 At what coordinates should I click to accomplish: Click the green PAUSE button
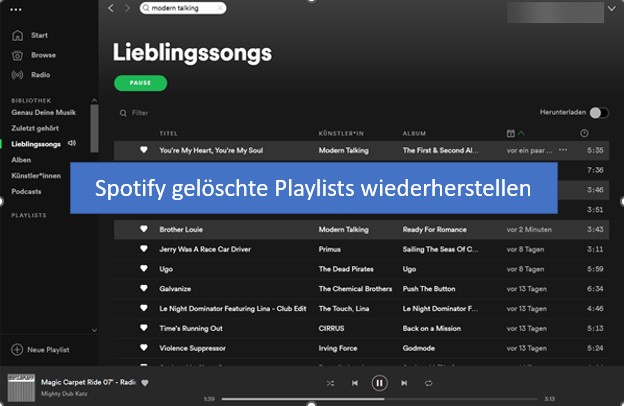click(x=140, y=84)
